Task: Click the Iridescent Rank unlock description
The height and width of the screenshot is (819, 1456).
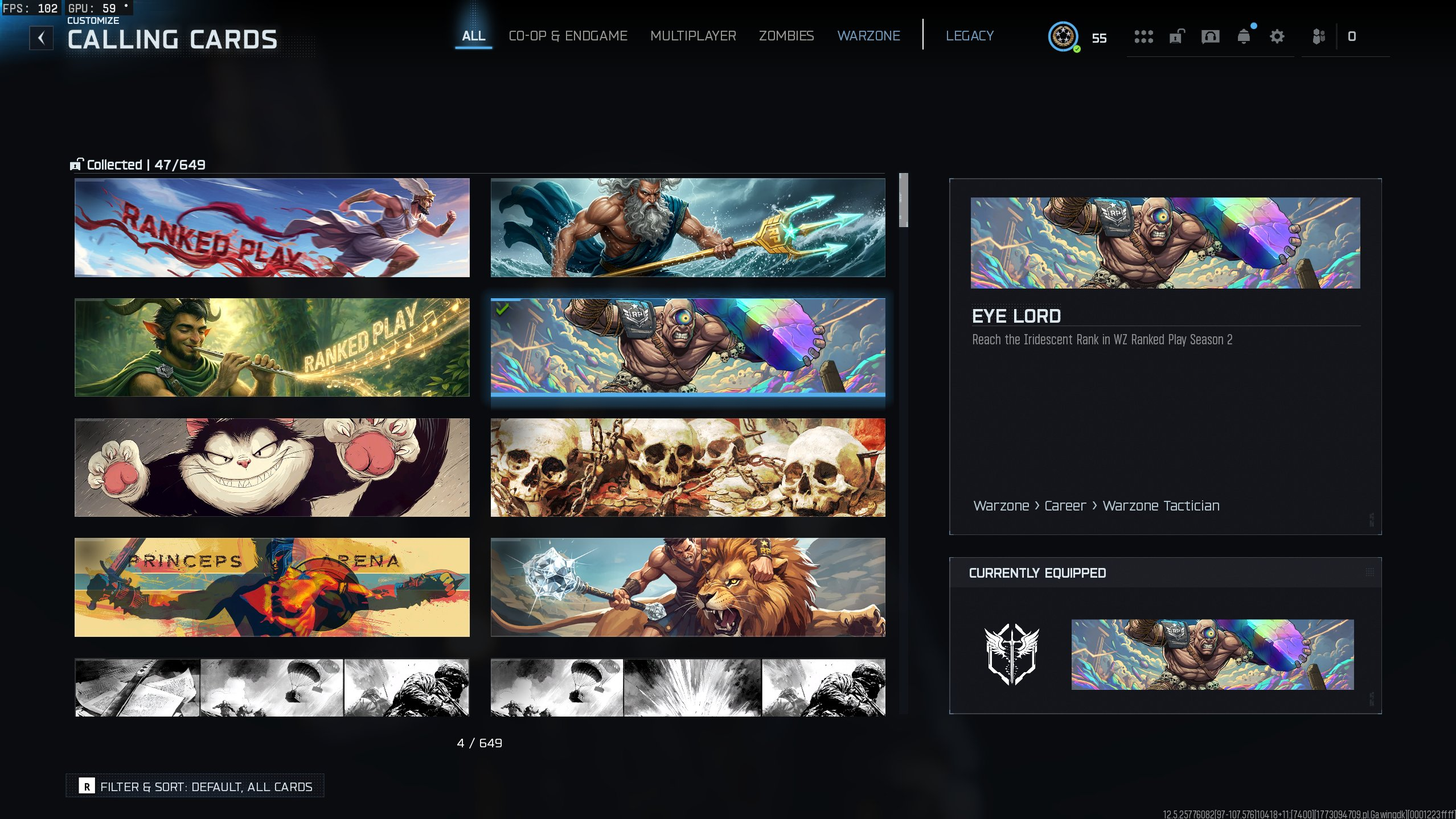Action: coord(1102,340)
